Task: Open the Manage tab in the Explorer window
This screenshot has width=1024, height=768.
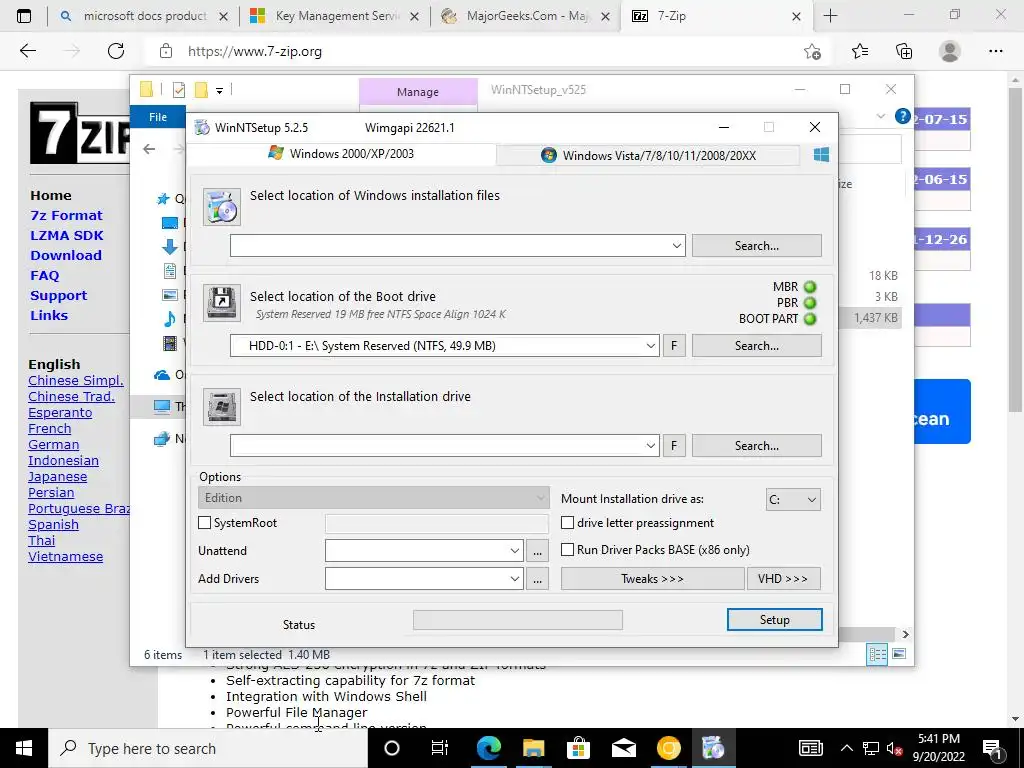Action: 418,92
